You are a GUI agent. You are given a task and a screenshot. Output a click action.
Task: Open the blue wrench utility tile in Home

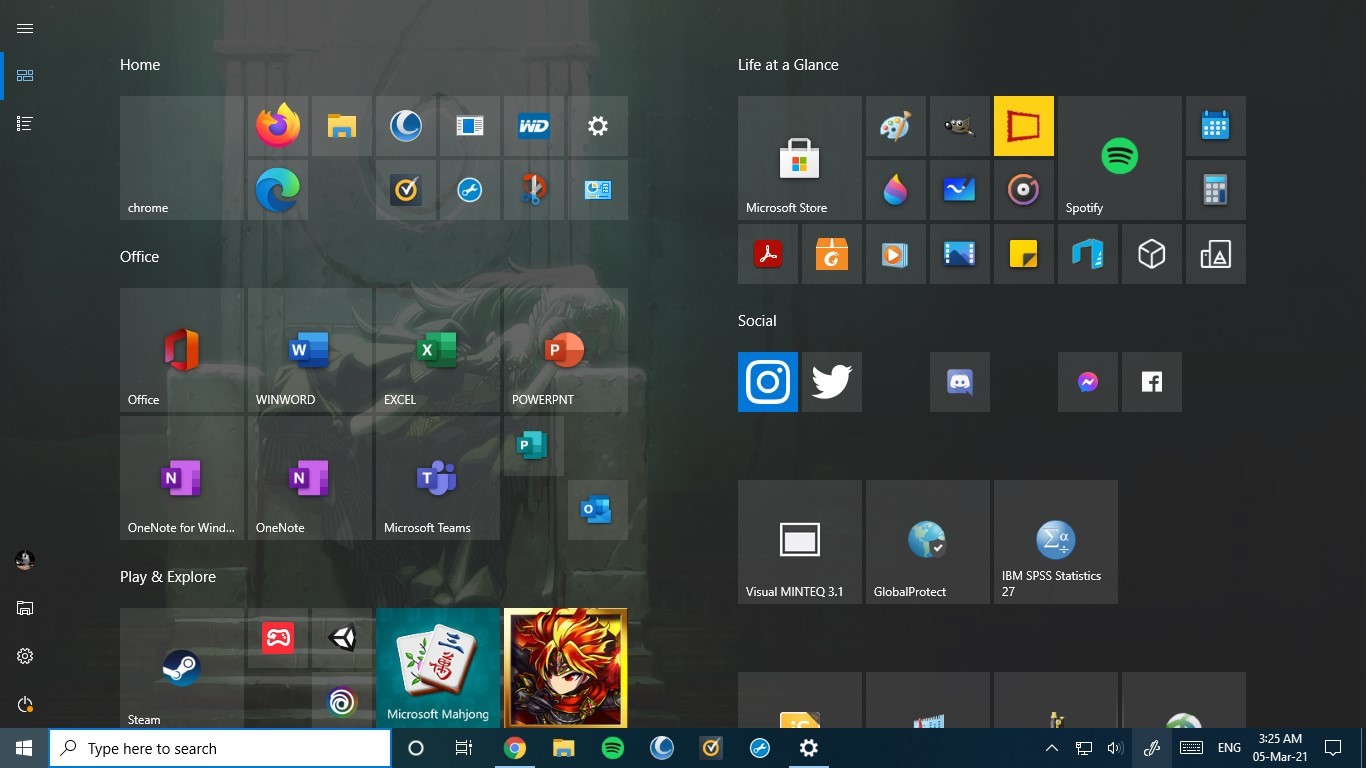tap(470, 190)
